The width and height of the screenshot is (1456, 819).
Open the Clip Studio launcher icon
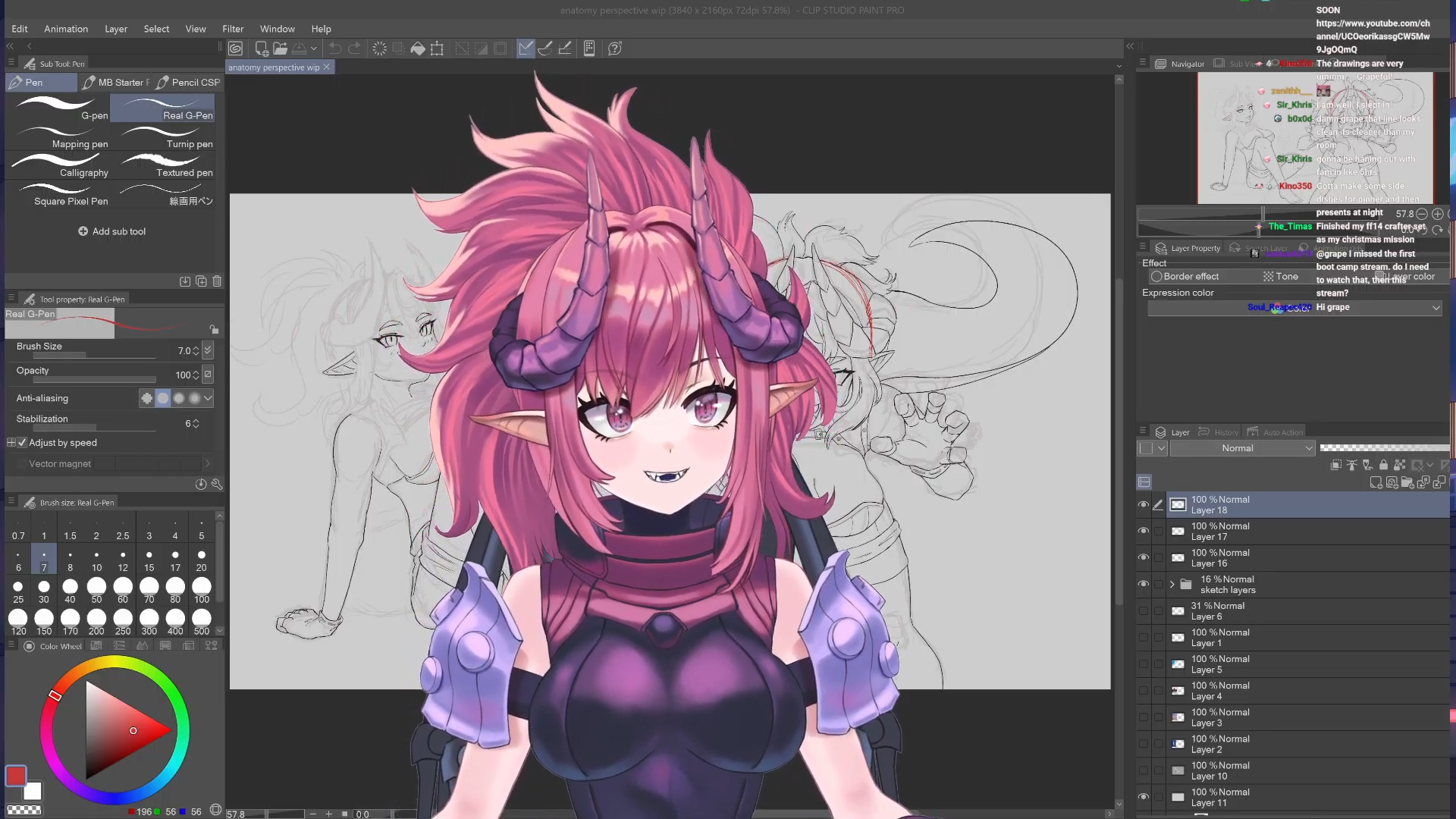click(236, 49)
